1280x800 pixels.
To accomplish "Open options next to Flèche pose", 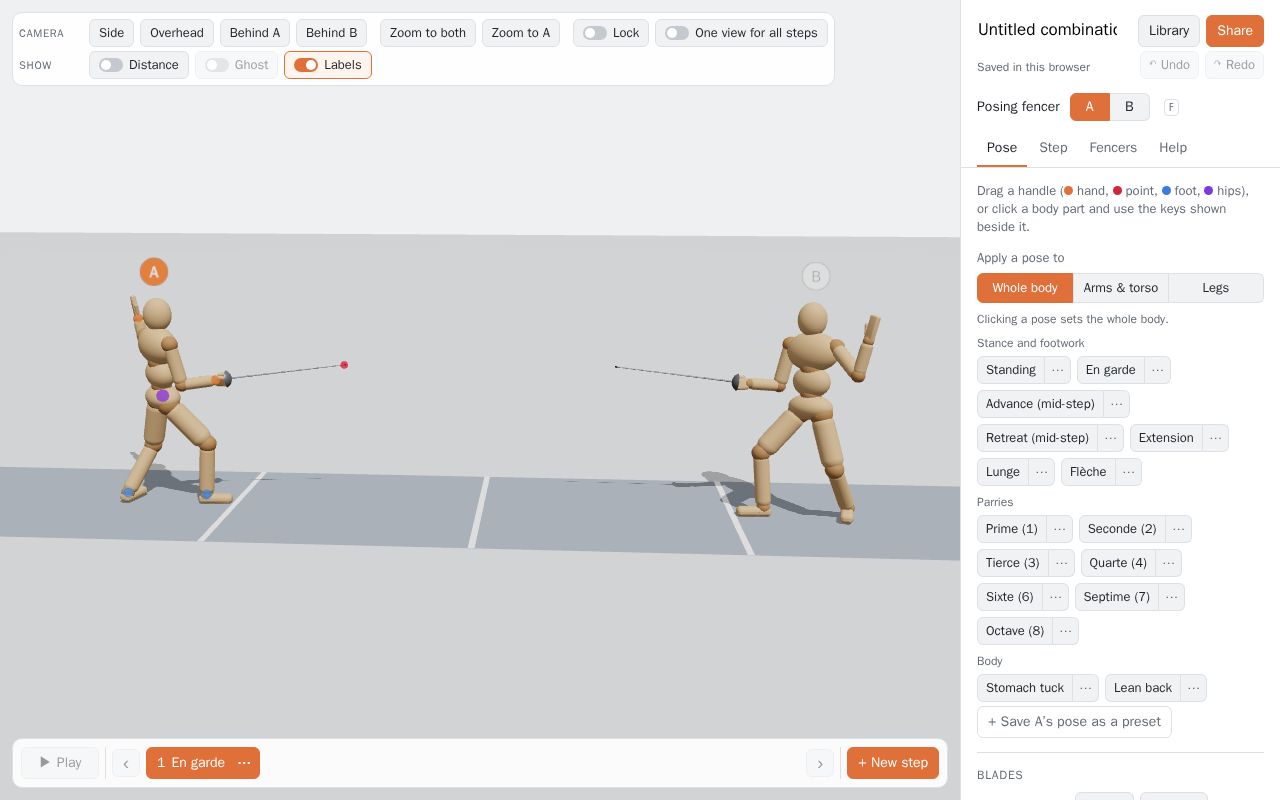I will point(1129,472).
